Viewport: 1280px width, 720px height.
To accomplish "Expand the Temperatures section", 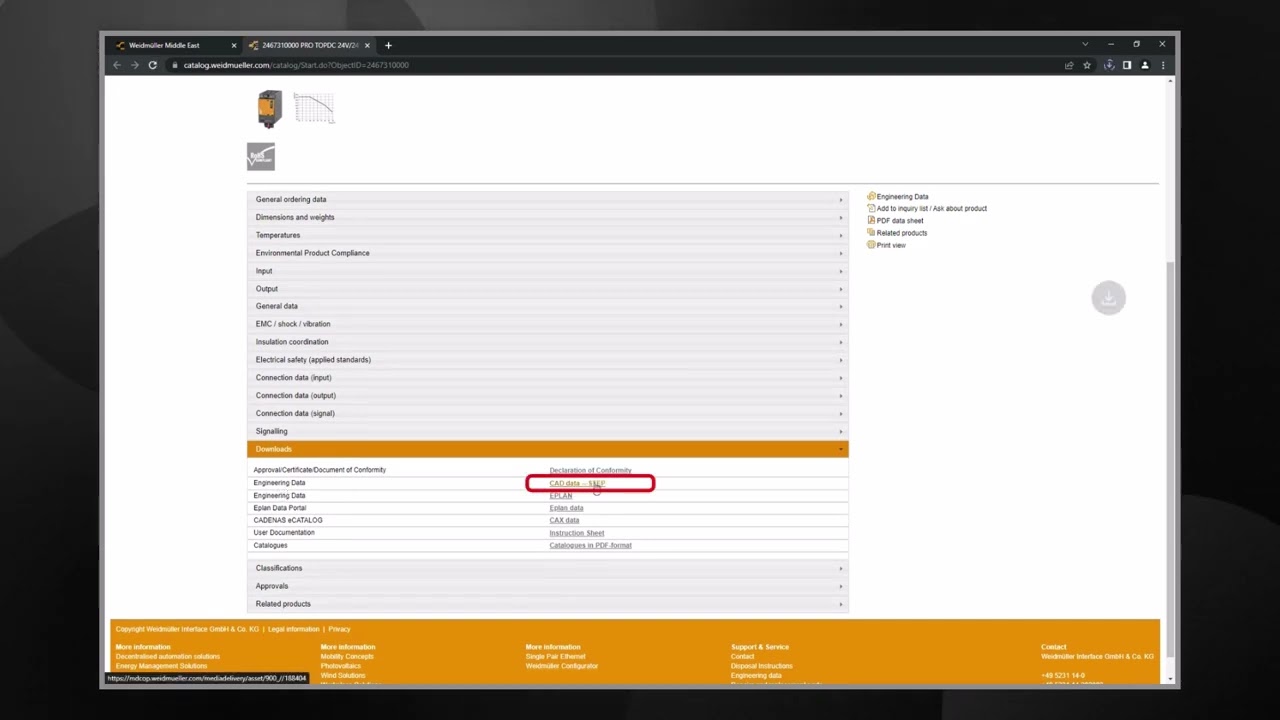I will 547,235.
